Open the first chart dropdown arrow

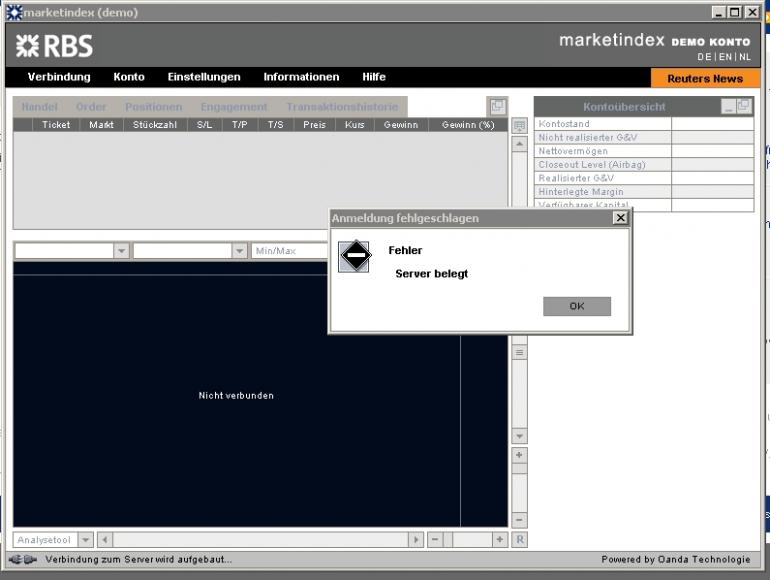(x=121, y=251)
